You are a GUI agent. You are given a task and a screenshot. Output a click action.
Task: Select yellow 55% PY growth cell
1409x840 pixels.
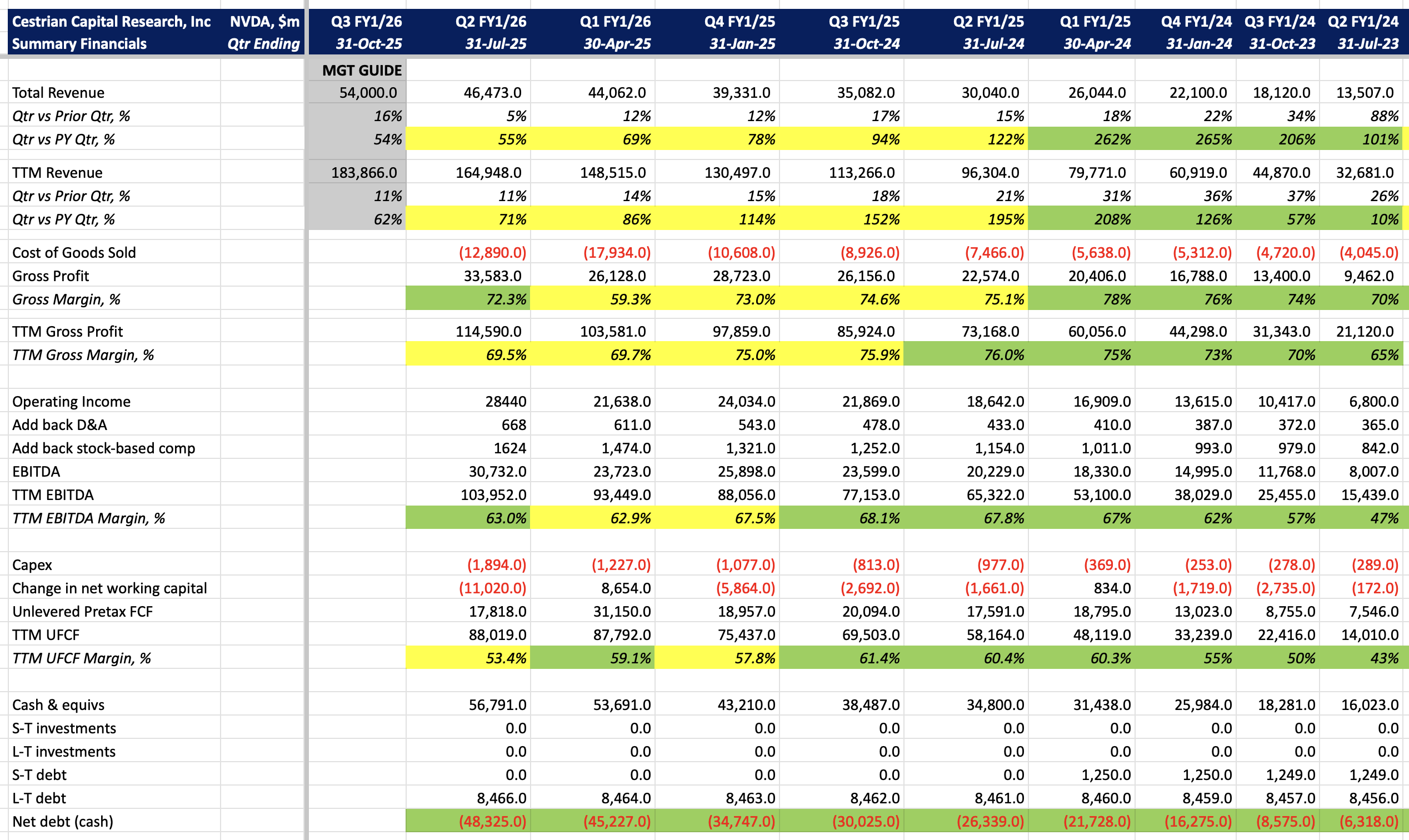(x=511, y=139)
